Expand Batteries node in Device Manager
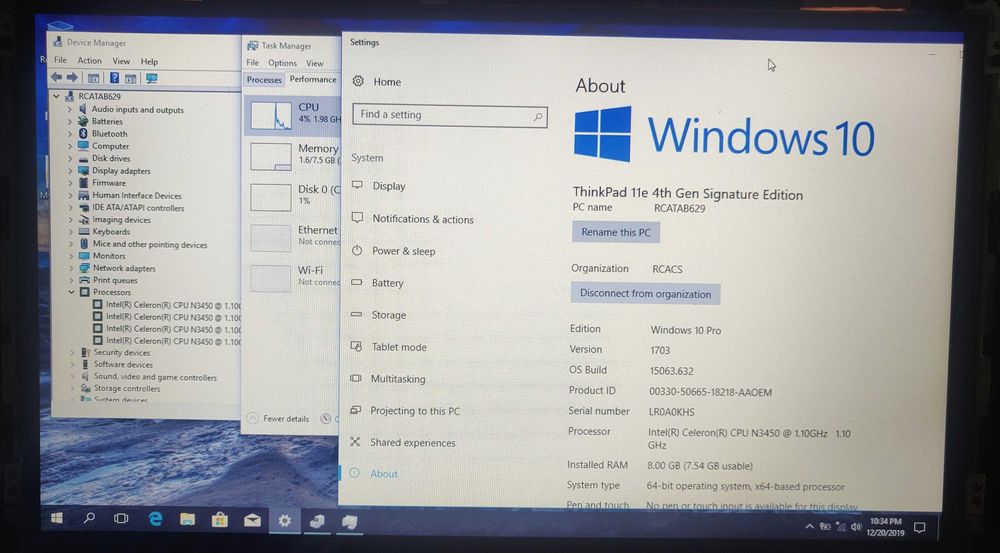The image size is (1000, 553). pos(70,122)
